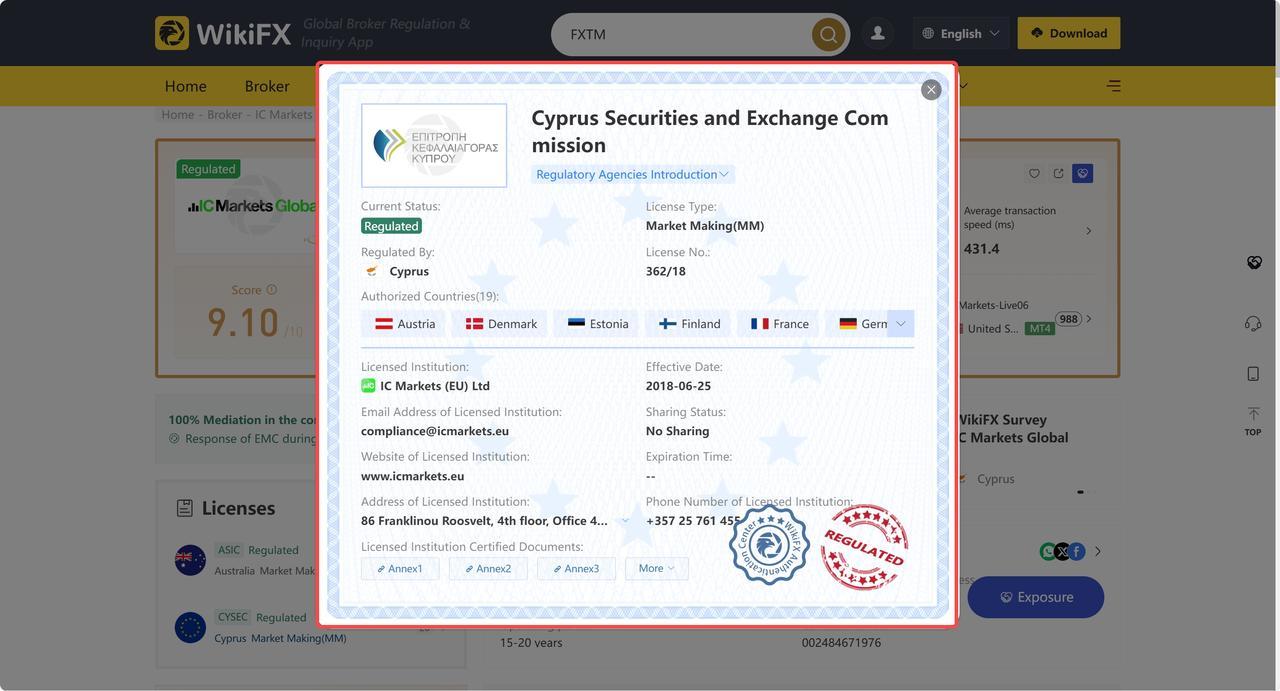Select the Finland country tag
The height and width of the screenshot is (691, 1280).
coord(689,324)
